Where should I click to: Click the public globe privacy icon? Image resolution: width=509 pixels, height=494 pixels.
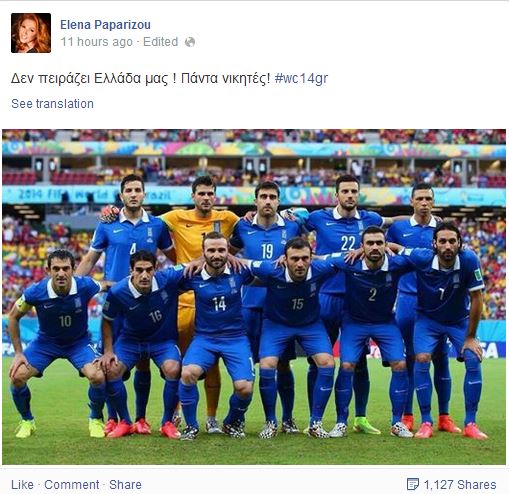click(x=190, y=42)
